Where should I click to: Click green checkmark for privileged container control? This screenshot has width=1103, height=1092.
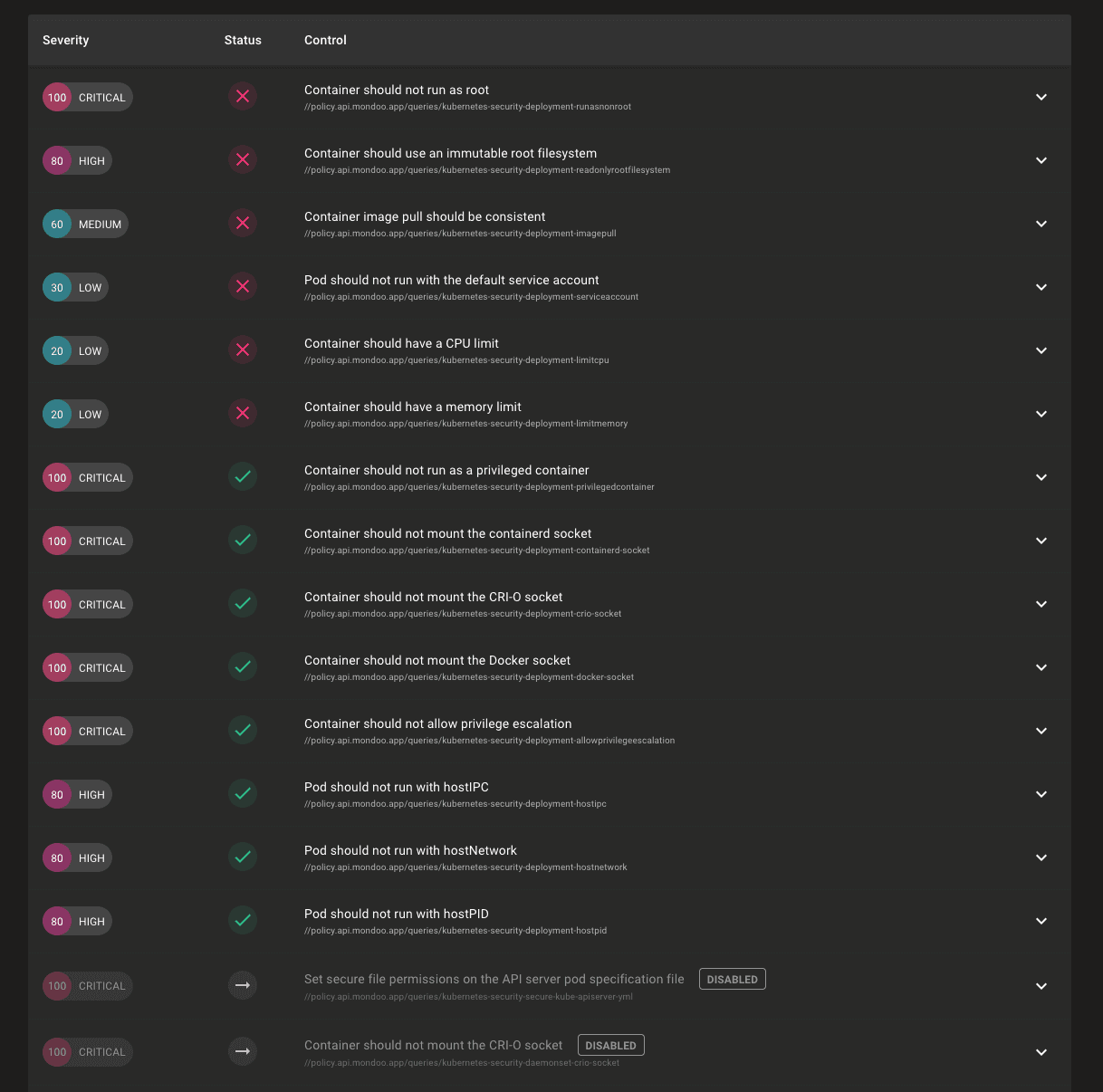243,477
